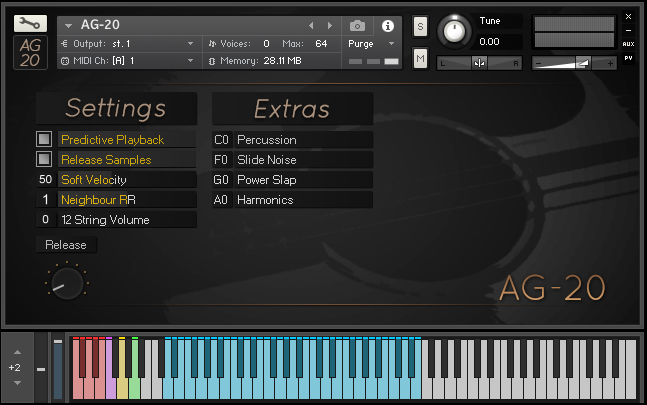Click the AG 20 instrument logo icon
Screen dimensions: 647x405
(x=30, y=53)
